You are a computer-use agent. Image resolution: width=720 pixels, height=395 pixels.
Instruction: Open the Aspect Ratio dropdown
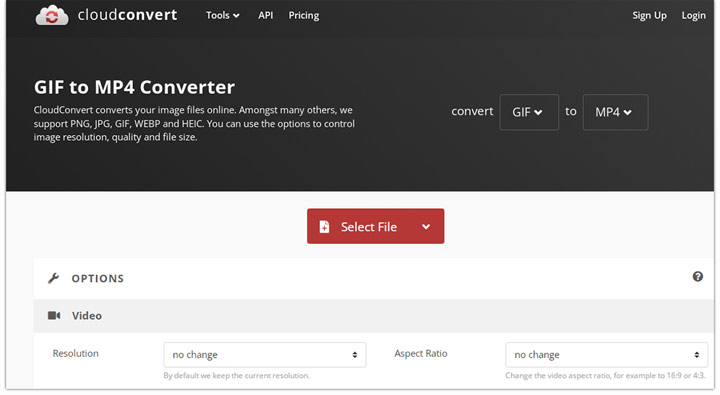pyautogui.click(x=606, y=355)
